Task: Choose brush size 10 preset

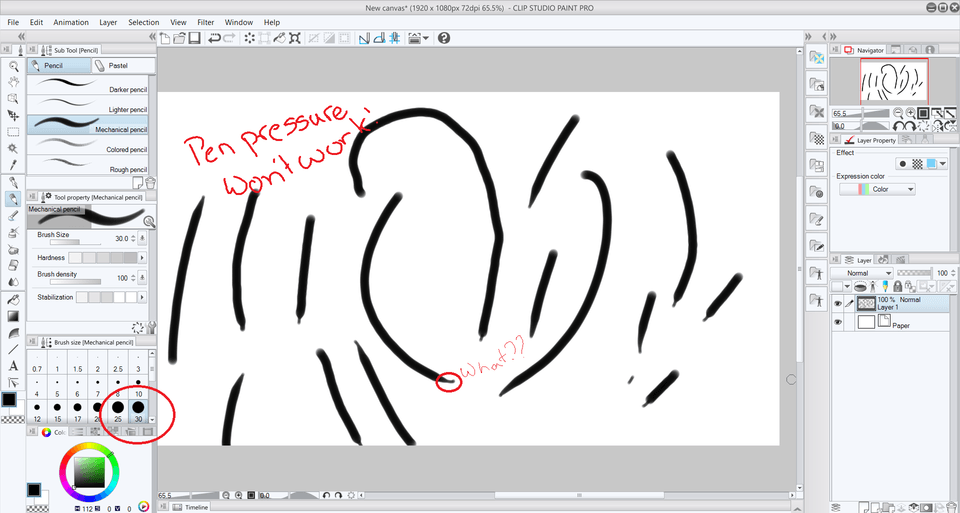Action: [x=138, y=388]
